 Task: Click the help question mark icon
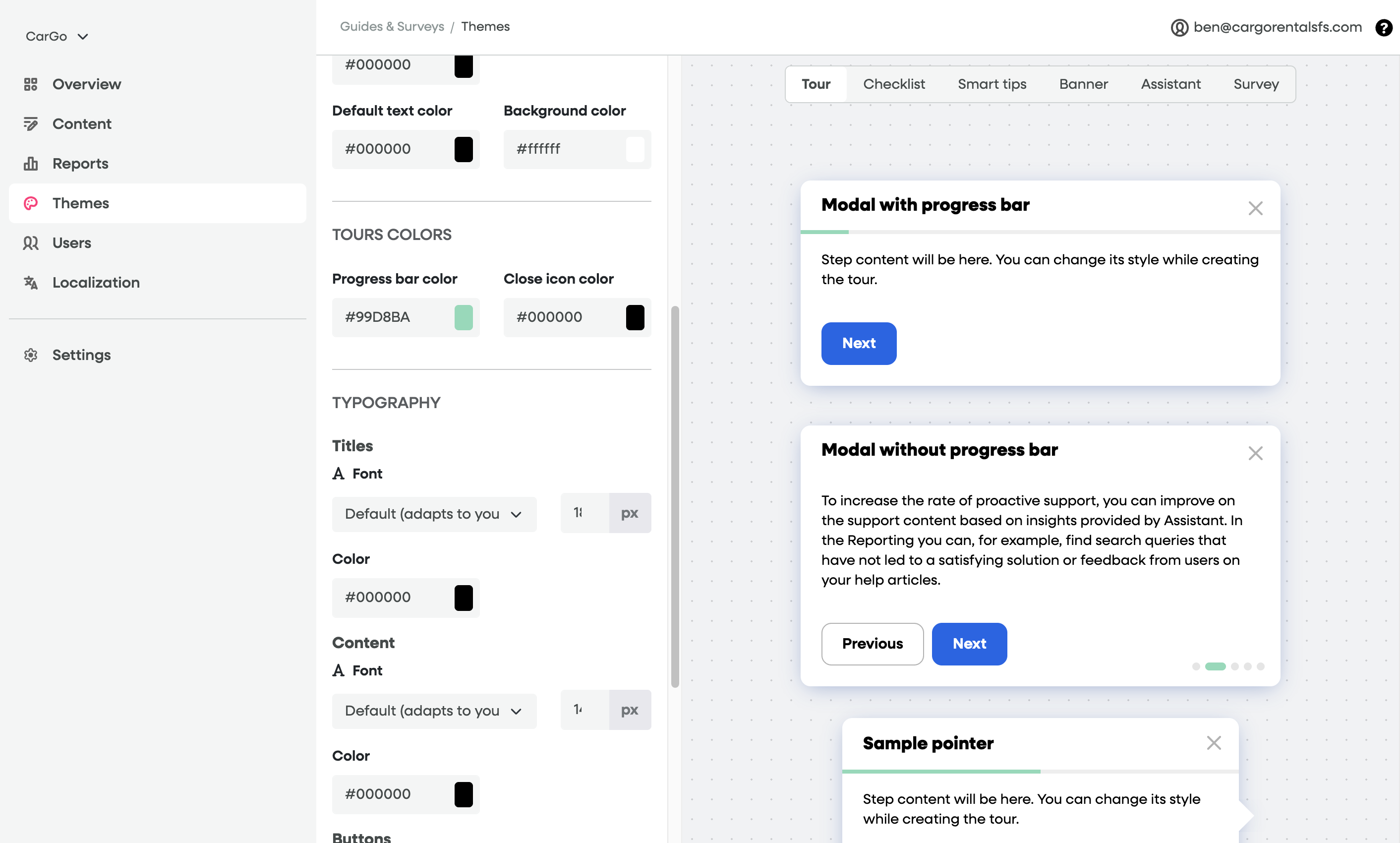1384,27
